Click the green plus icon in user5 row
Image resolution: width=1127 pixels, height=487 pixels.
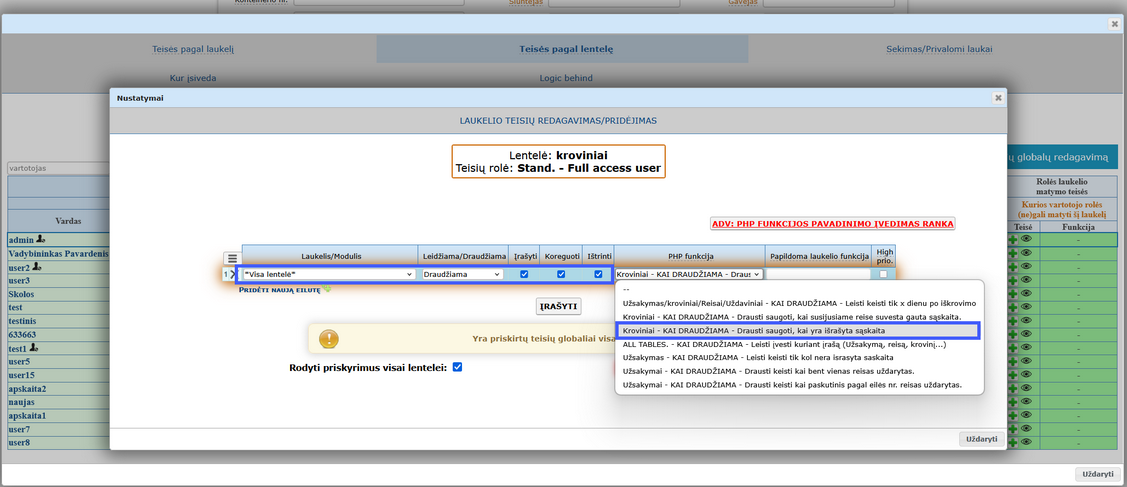1013,361
